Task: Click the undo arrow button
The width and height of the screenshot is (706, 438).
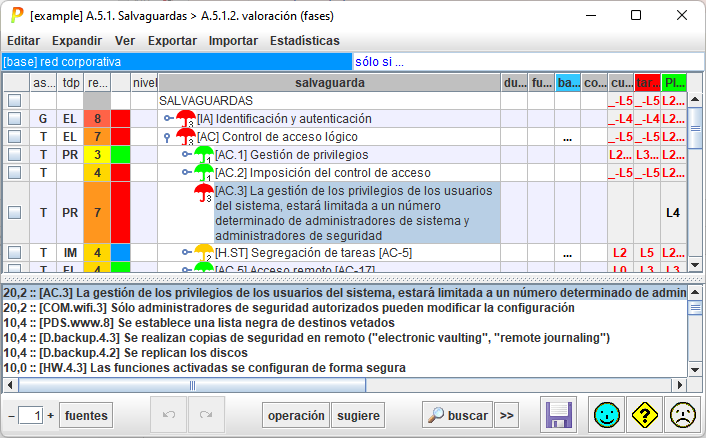Action: pyautogui.click(x=168, y=415)
